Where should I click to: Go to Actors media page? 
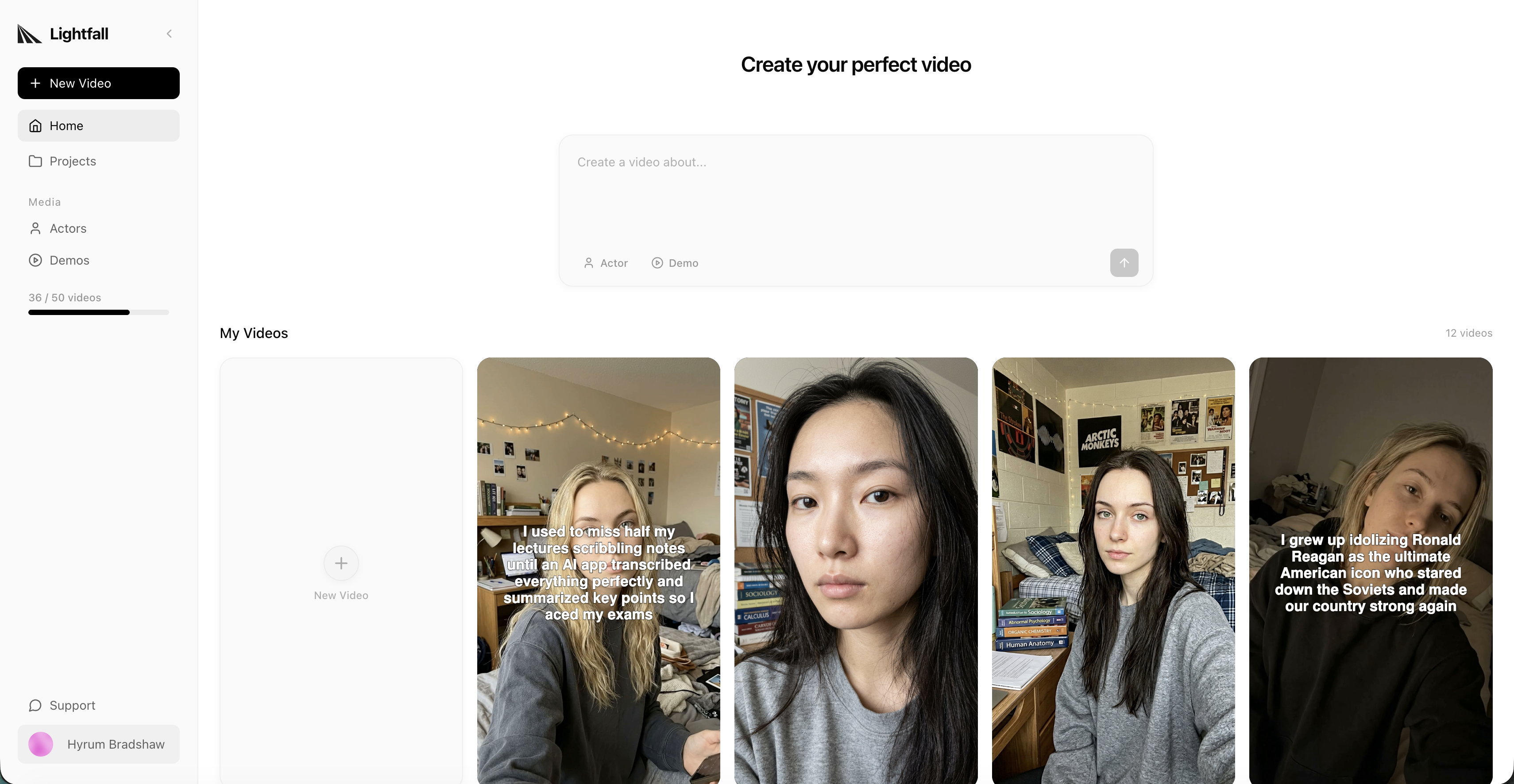68,228
